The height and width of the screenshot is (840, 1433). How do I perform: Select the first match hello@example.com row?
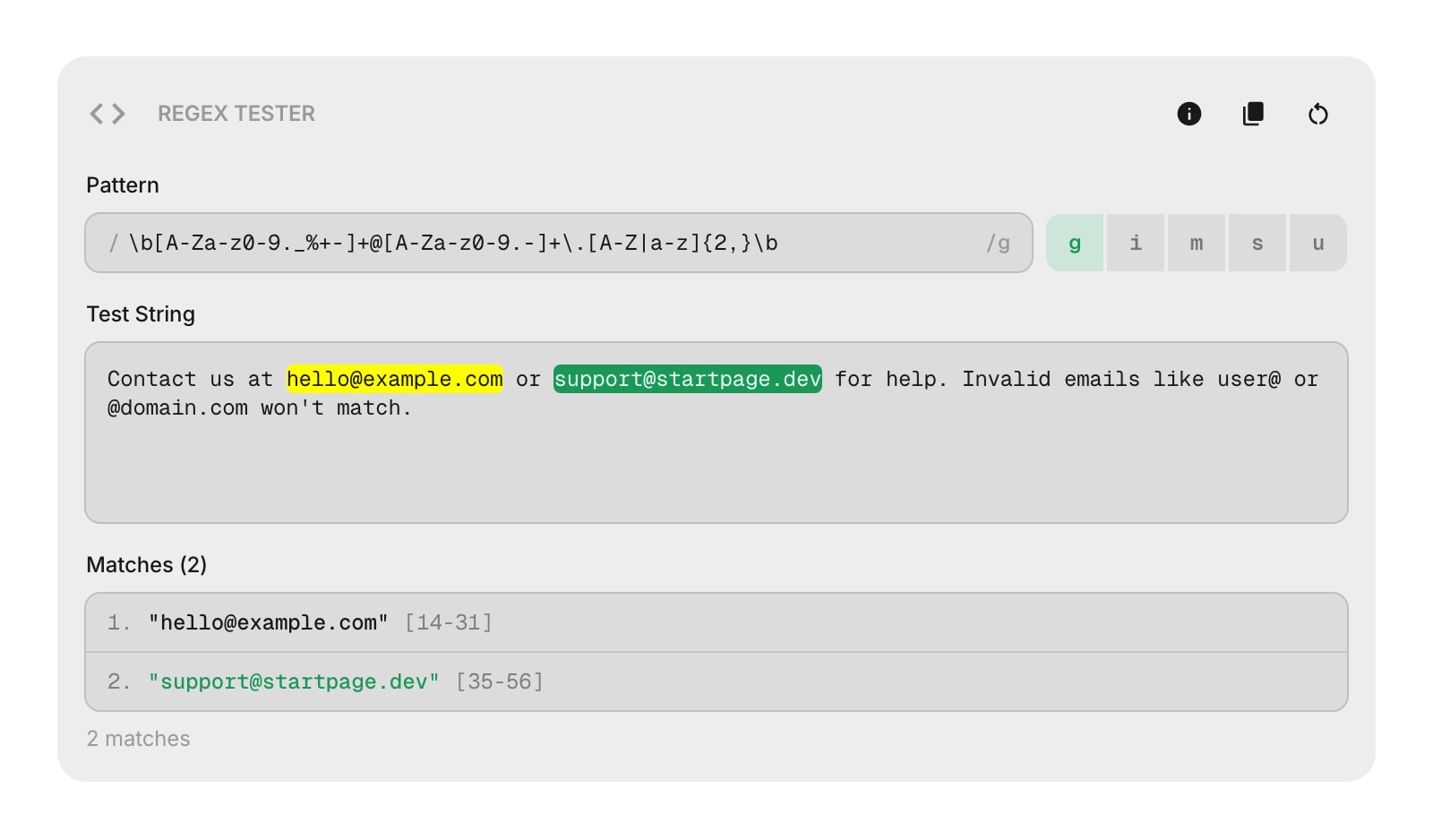click(x=716, y=622)
